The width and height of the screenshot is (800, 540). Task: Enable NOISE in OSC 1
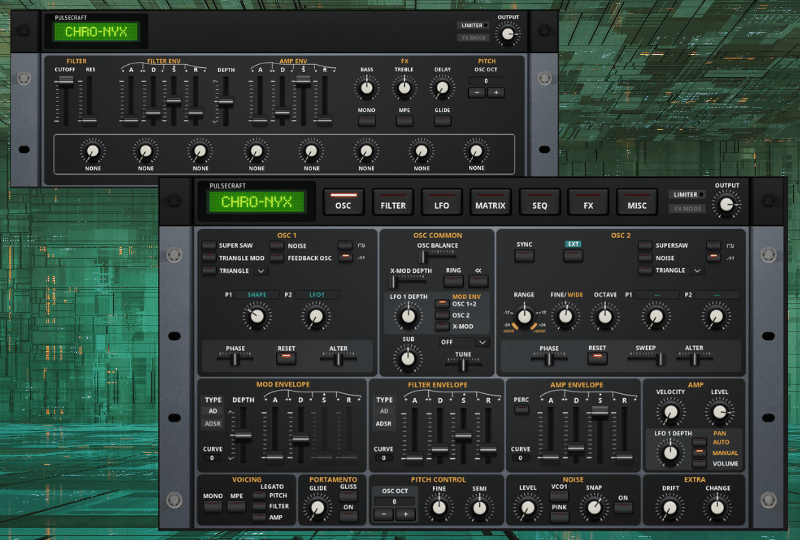(x=277, y=246)
